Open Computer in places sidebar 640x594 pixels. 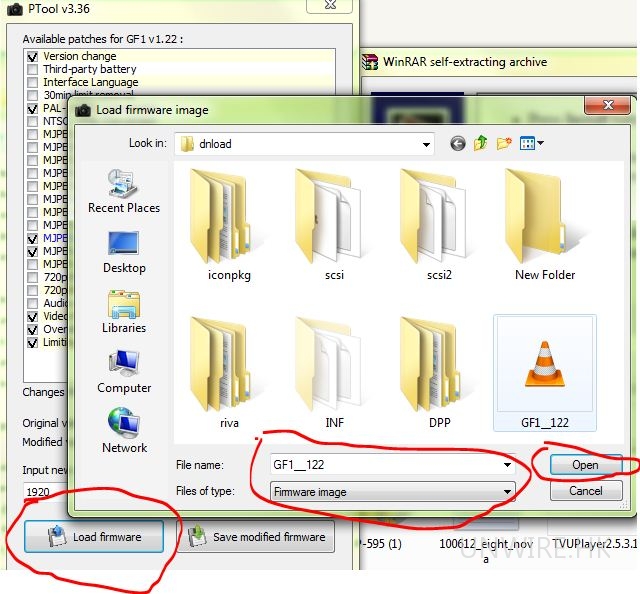coord(124,371)
